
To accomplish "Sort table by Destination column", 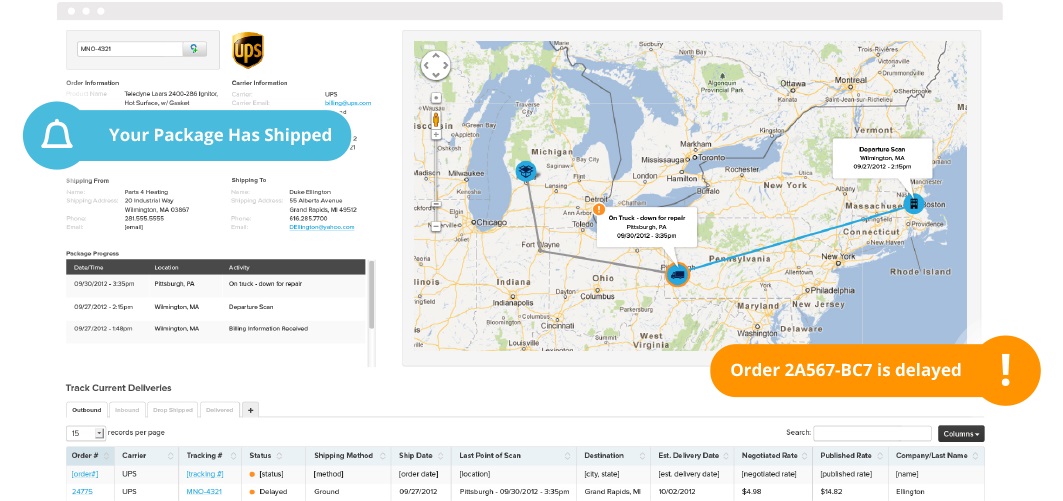I will tap(614, 456).
